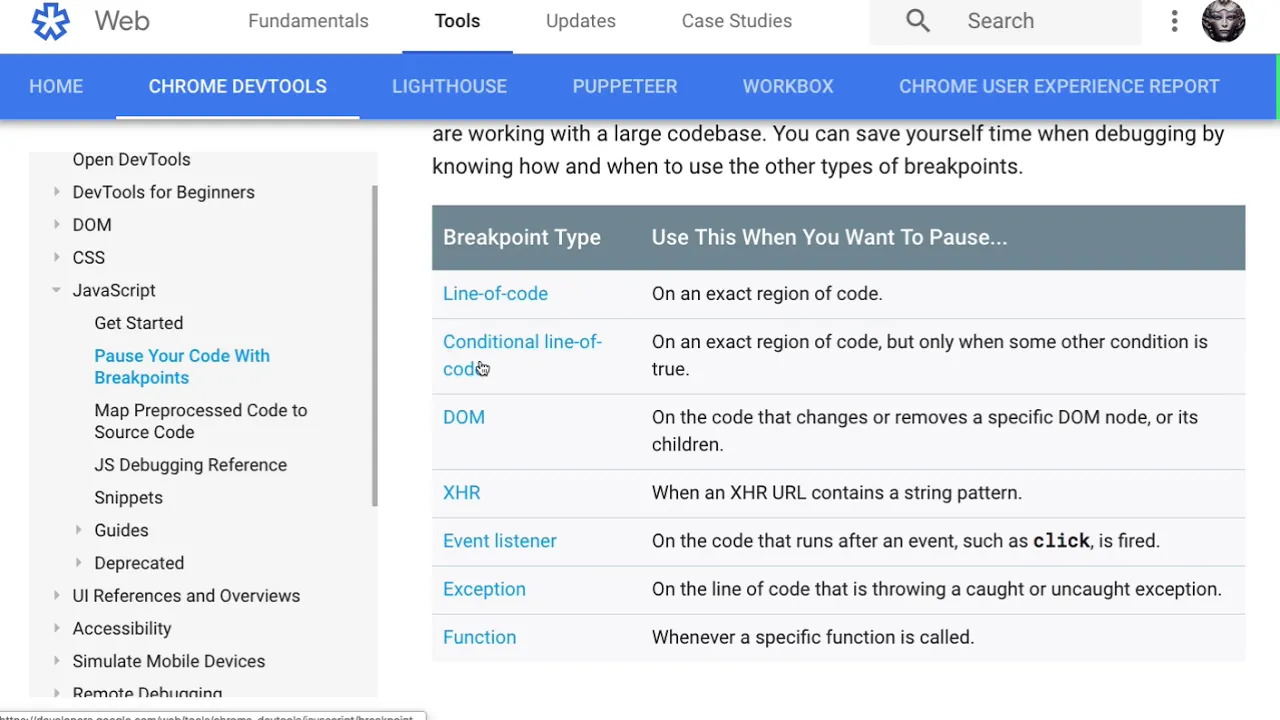This screenshot has height=720, width=1280.
Task: Open the Fundamentals top tab
Action: [308, 21]
